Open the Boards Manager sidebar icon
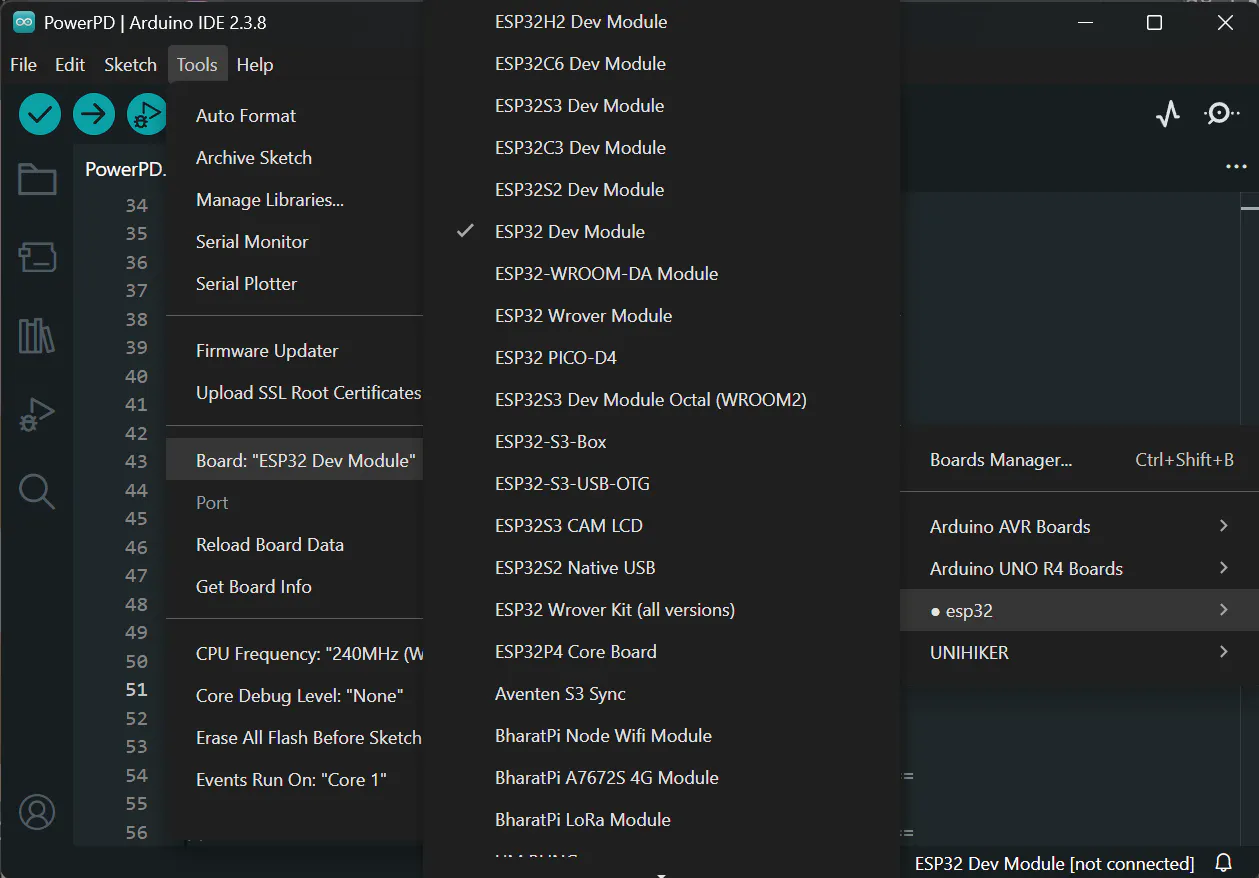Image resolution: width=1259 pixels, height=878 pixels. click(x=37, y=257)
